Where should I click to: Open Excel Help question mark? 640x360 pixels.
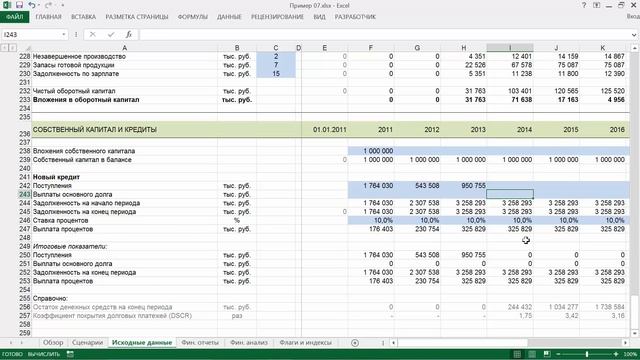[584, 5]
